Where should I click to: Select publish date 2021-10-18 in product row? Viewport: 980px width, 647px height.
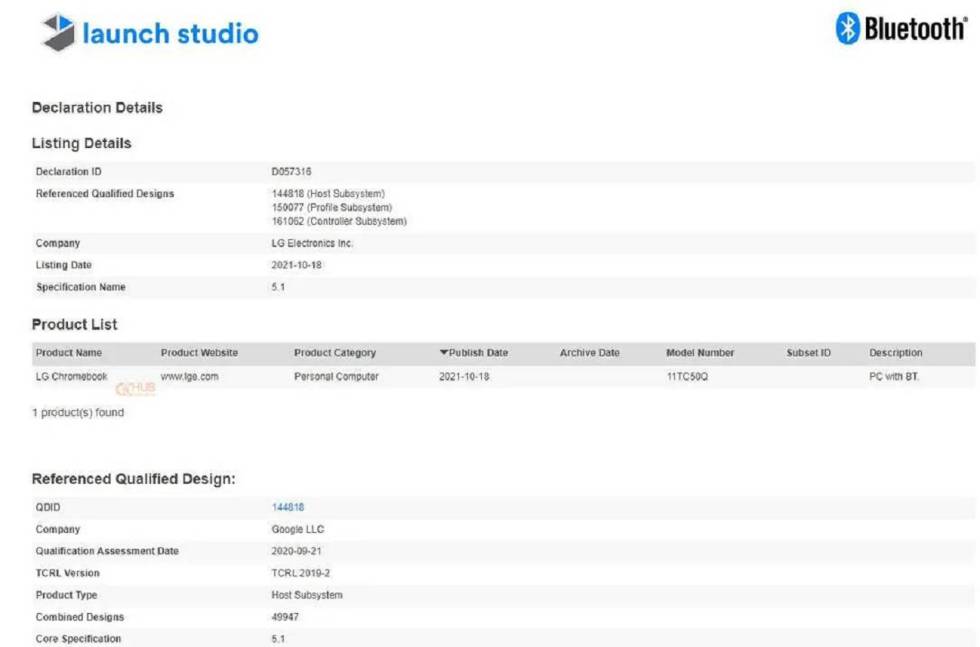pyautogui.click(x=464, y=376)
